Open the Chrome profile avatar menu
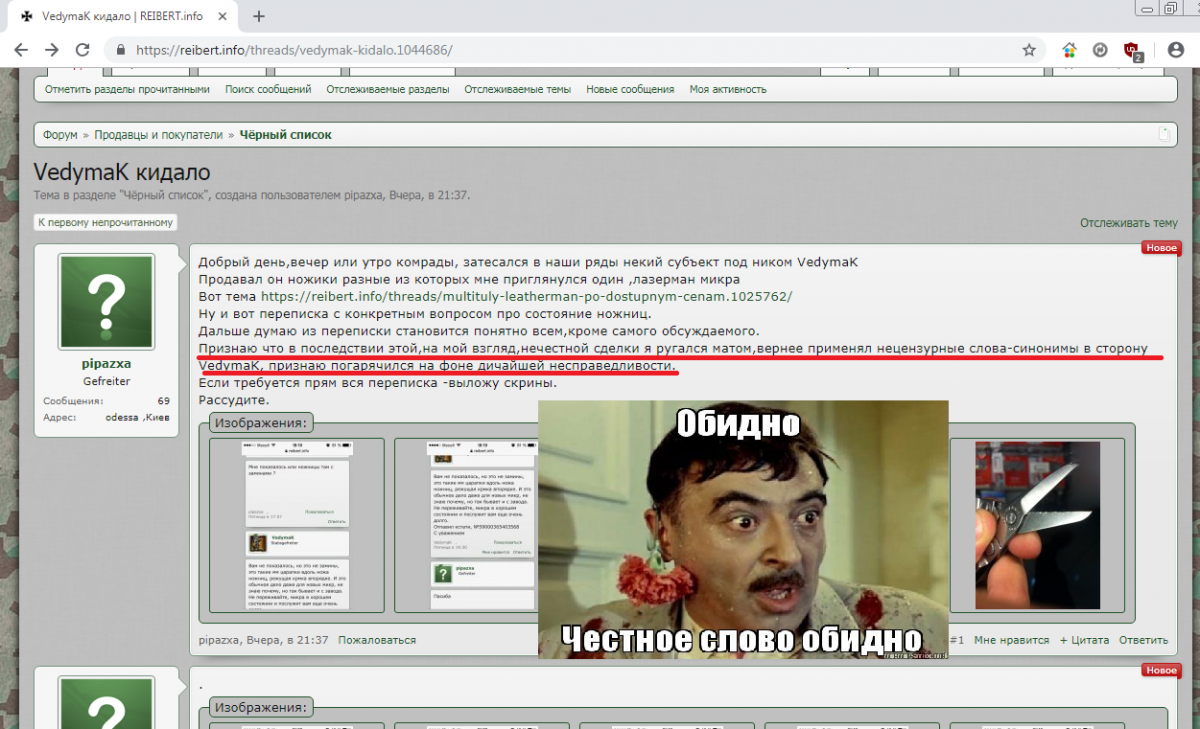 coord(1176,49)
